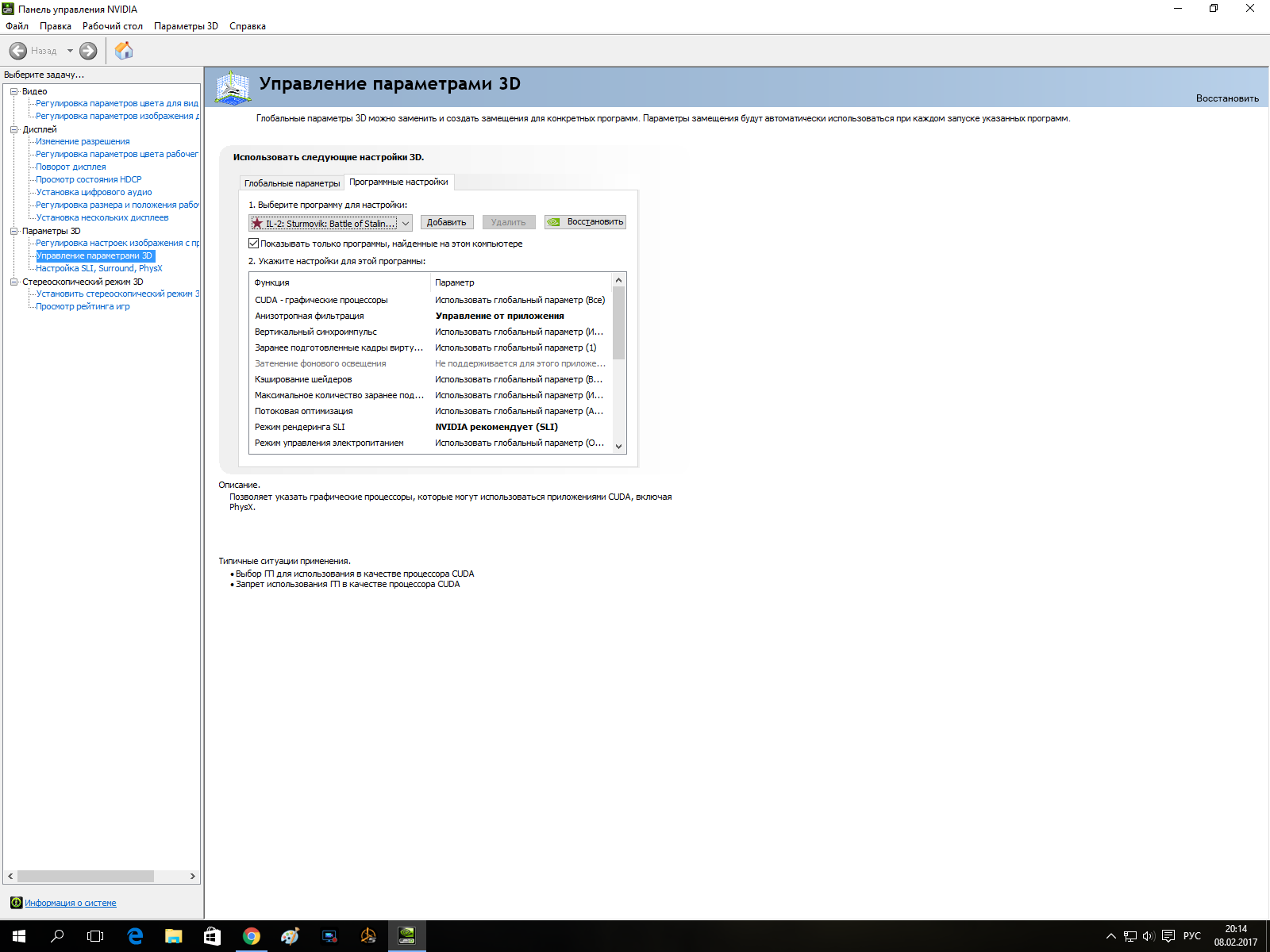The image size is (1270, 952).
Task: Open Поворот дисплея task
Action: coord(71,167)
